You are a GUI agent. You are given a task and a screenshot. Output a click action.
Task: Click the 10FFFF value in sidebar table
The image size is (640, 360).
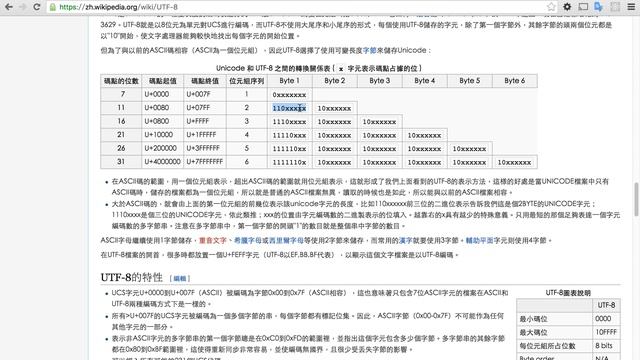pos(606,332)
